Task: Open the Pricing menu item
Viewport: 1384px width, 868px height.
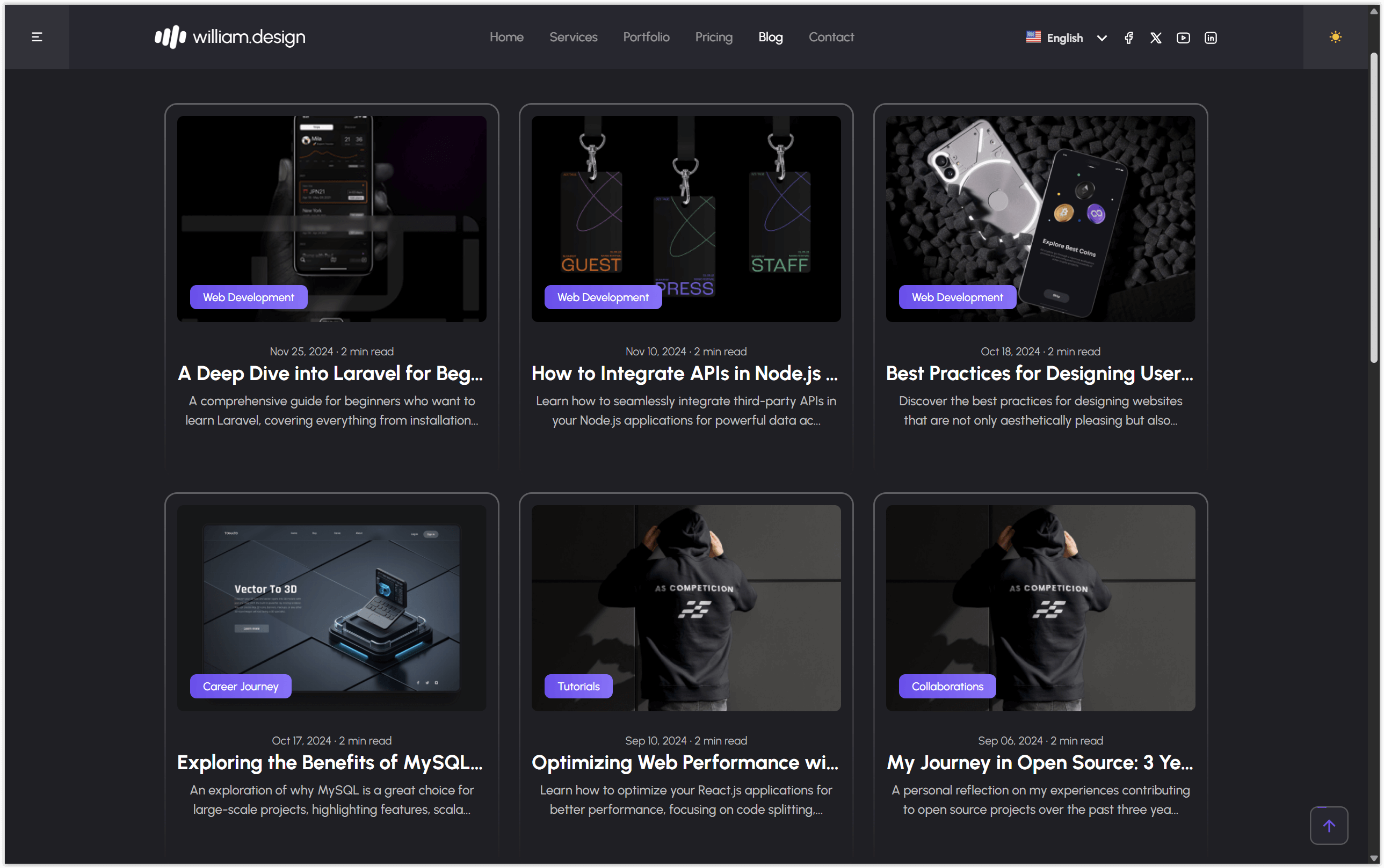Action: (x=713, y=37)
